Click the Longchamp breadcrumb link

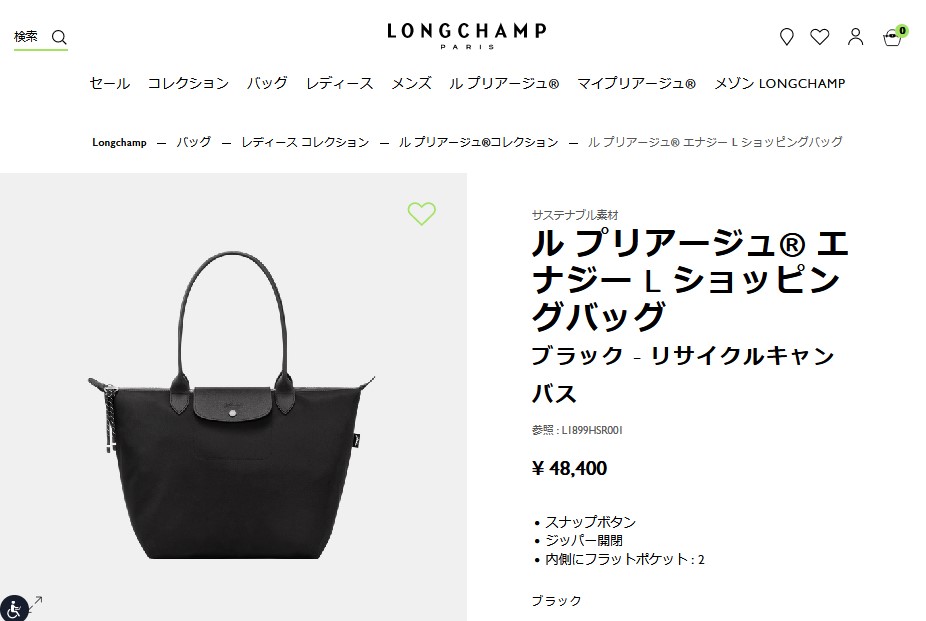[x=119, y=142]
